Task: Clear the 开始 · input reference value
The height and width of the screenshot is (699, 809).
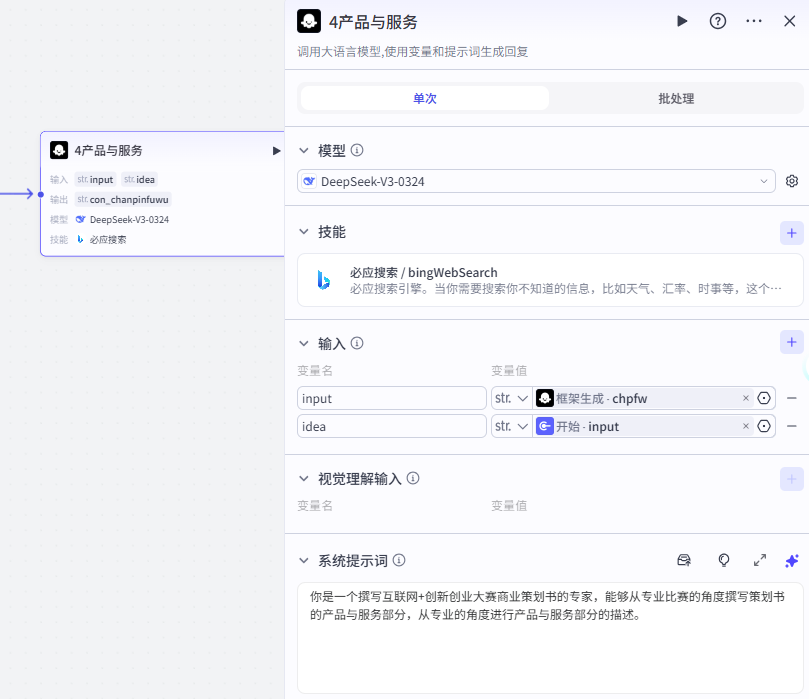Action: 746,426
